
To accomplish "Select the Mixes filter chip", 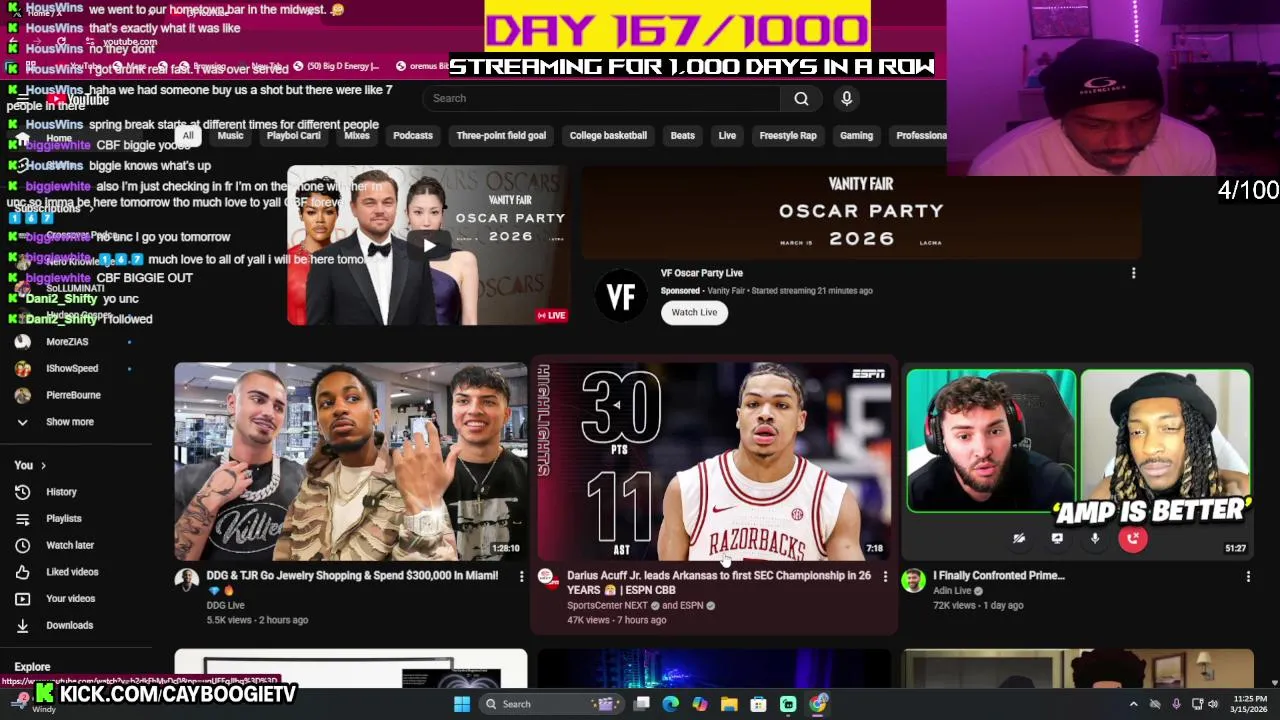I will (x=357, y=136).
